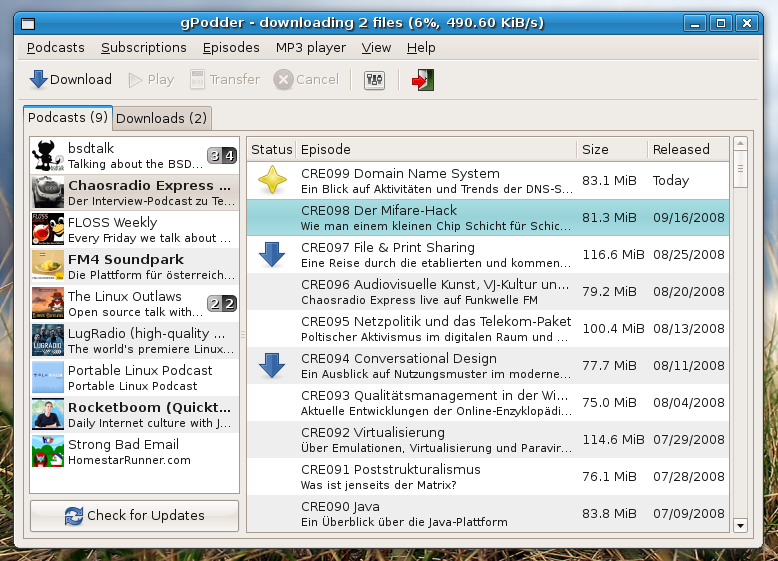The height and width of the screenshot is (561, 778).
Task: Open preferences via the mixer sliders icon
Action: [374, 80]
